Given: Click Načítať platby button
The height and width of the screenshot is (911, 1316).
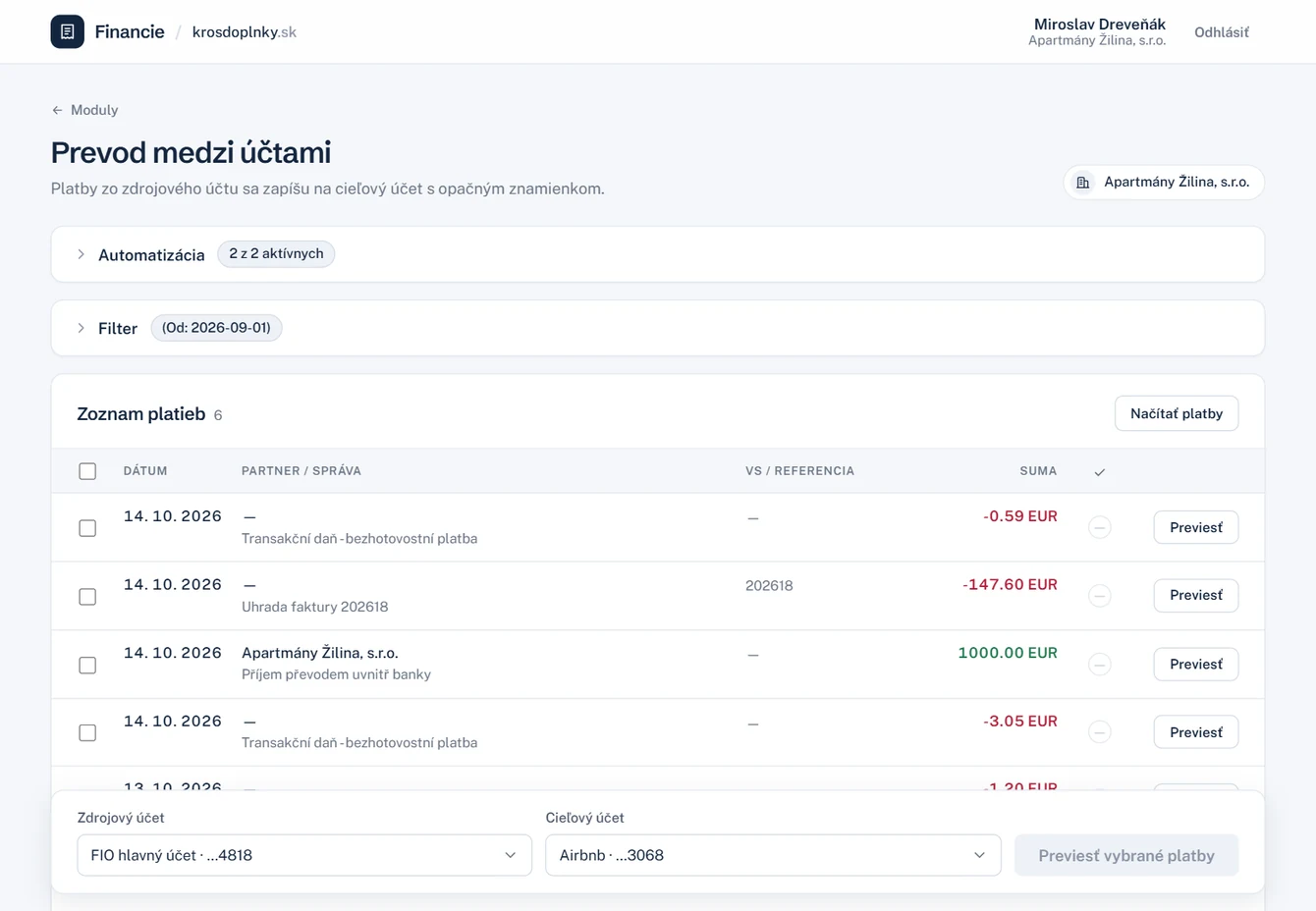Looking at the screenshot, I should 1177,413.
